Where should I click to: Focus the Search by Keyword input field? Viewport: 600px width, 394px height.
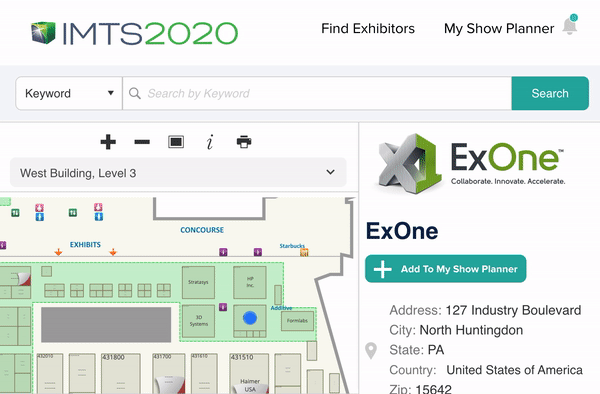pos(317,93)
